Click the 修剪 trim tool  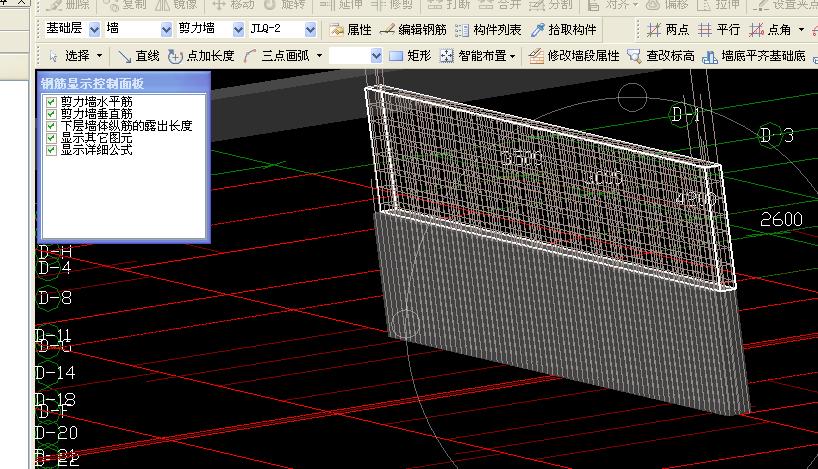point(392,5)
